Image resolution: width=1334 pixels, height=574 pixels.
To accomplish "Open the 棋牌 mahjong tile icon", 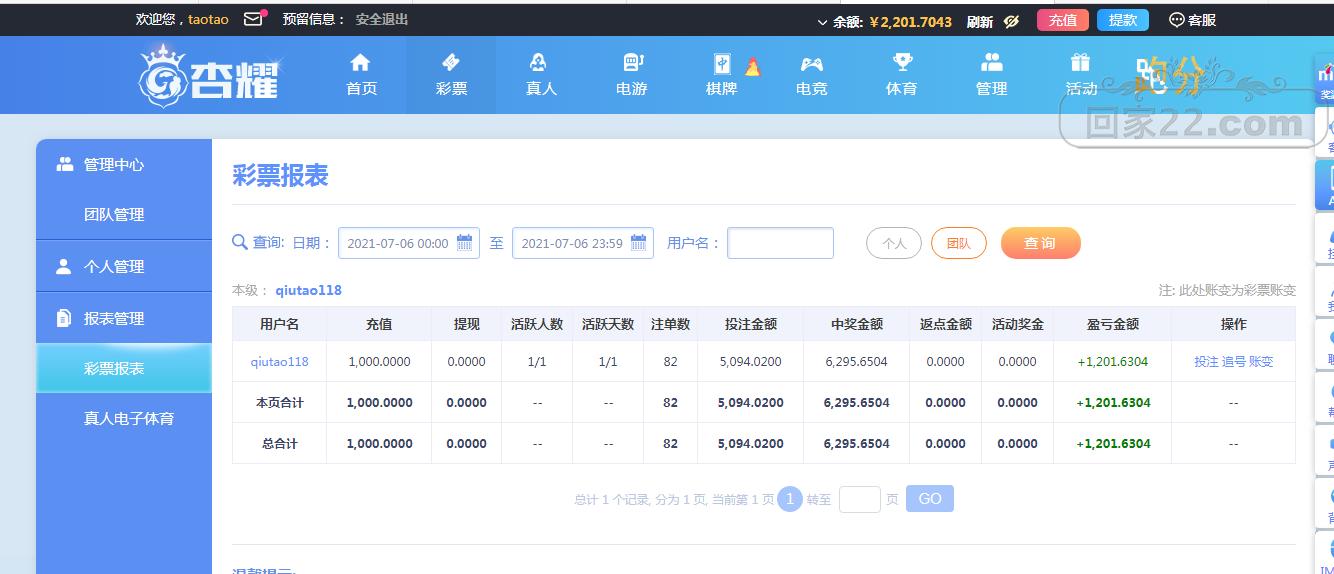I will click(x=722, y=64).
